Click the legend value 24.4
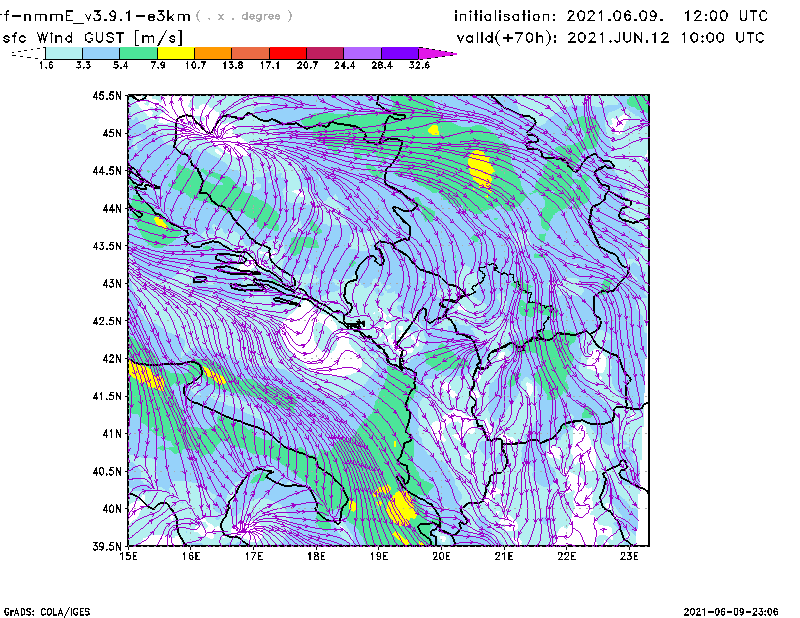This screenshot has width=800, height=618. click(344, 65)
